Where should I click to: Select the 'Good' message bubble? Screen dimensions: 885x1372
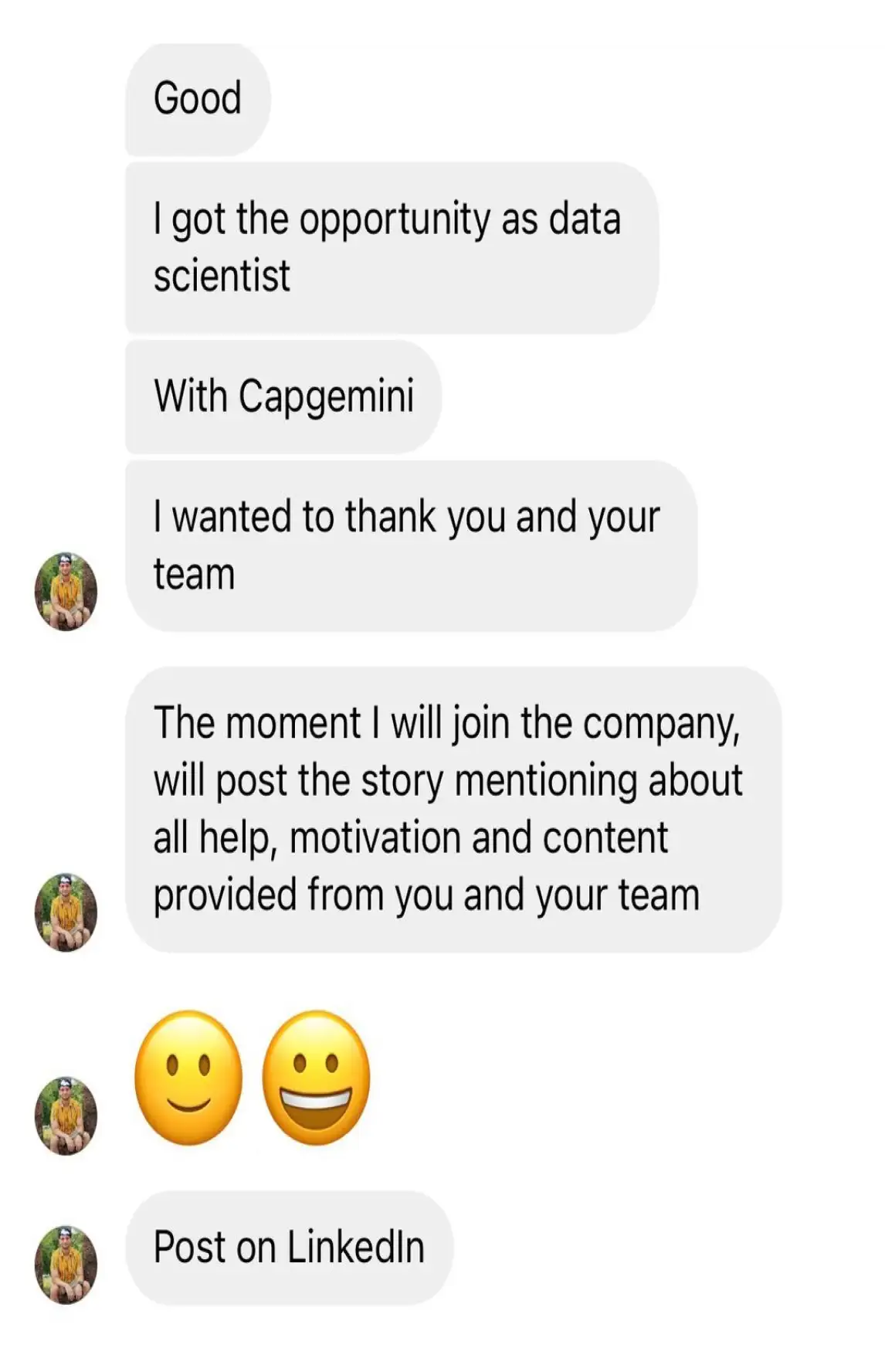coord(198,99)
